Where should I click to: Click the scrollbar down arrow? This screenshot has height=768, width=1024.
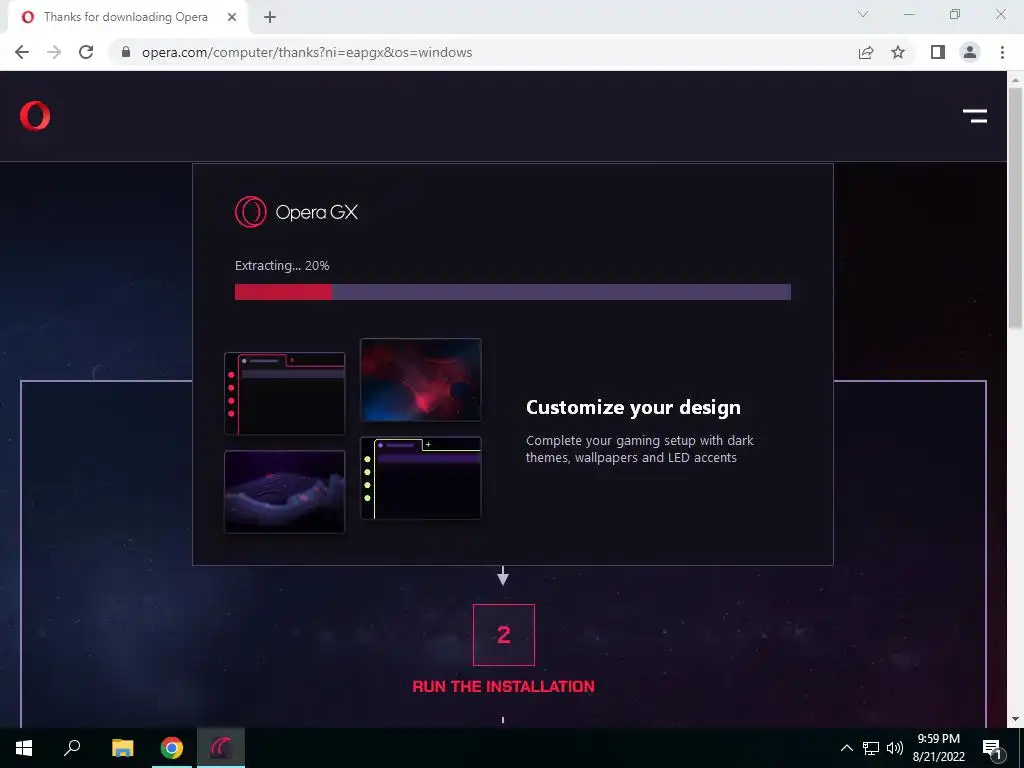point(1015,720)
